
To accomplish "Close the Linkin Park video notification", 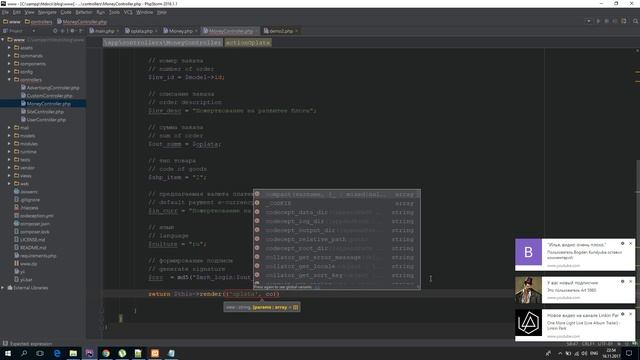I will point(631,314).
